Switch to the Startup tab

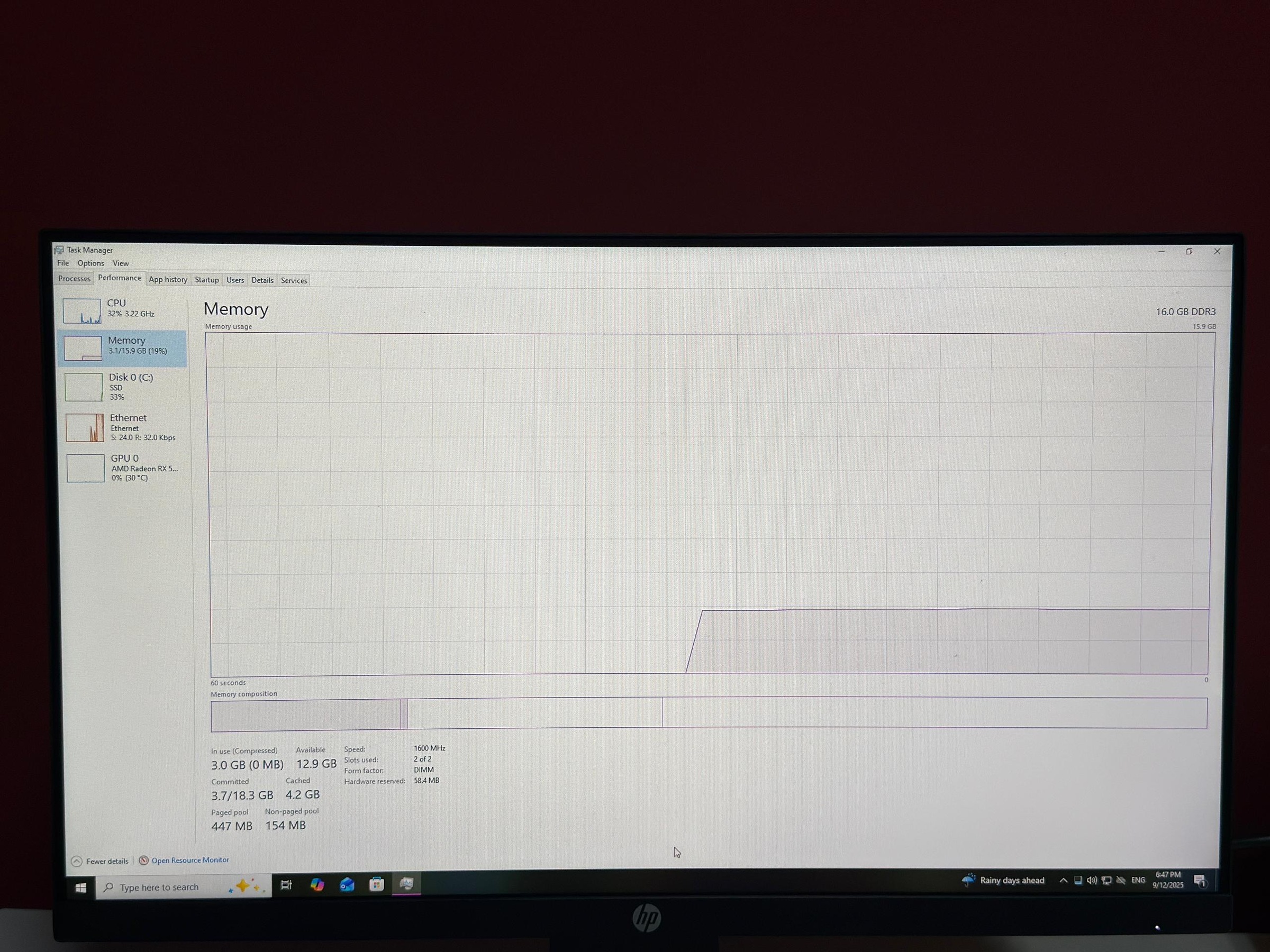207,280
